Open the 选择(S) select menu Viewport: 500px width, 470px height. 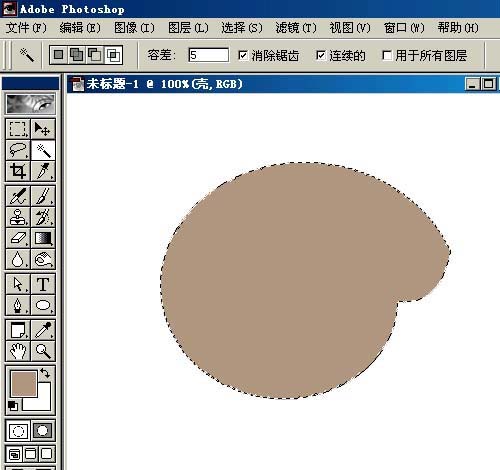242,28
